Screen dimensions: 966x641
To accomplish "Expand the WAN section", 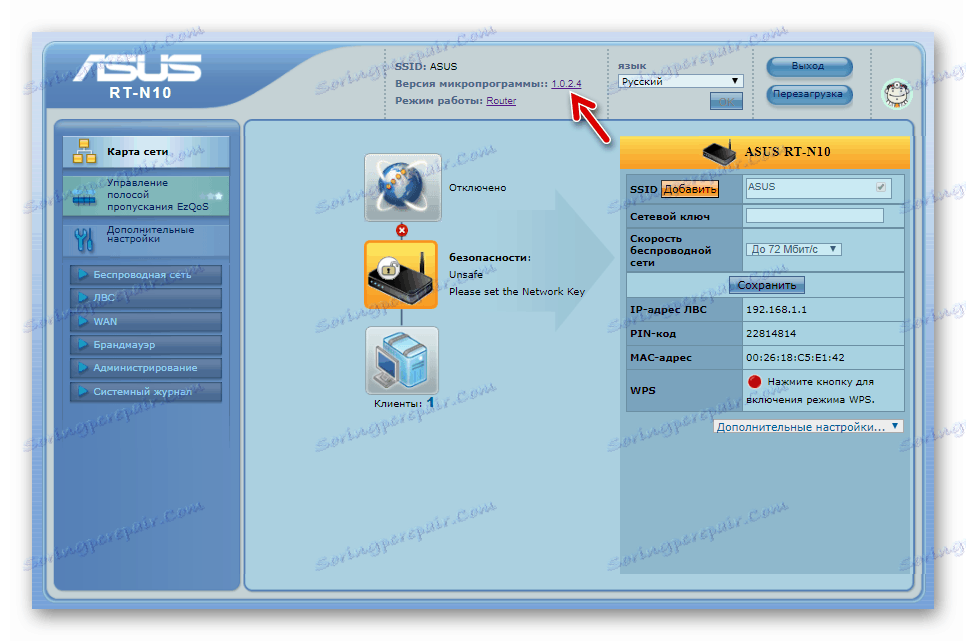I will [146, 322].
